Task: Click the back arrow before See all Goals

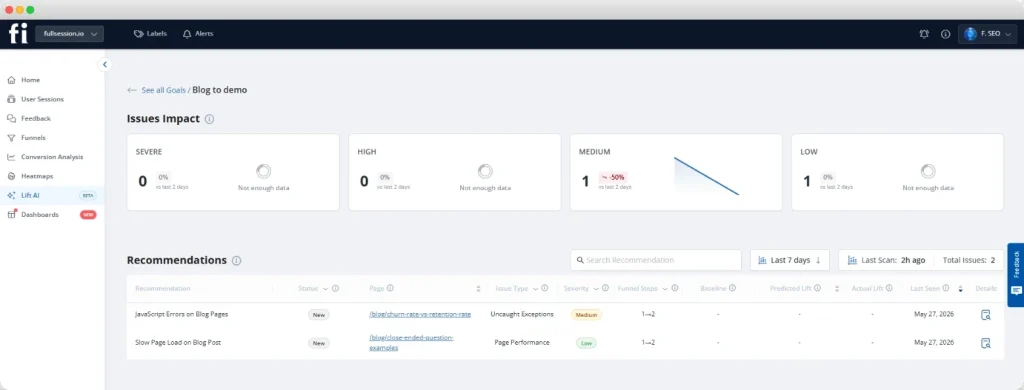Action: (x=132, y=90)
